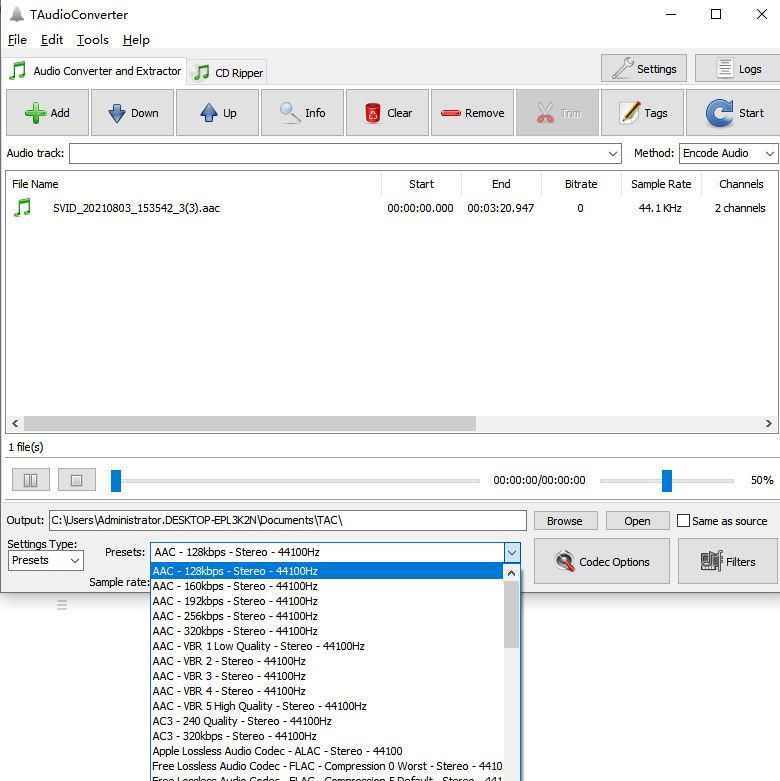The image size is (780, 781).
Task: Stop playback with the stop button
Action: coord(77,480)
